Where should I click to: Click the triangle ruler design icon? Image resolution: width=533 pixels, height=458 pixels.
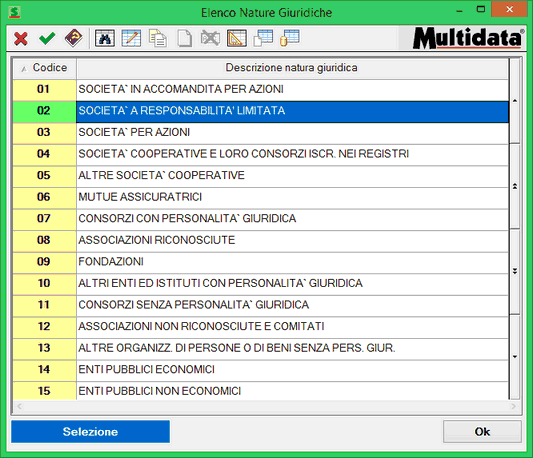(x=237, y=38)
